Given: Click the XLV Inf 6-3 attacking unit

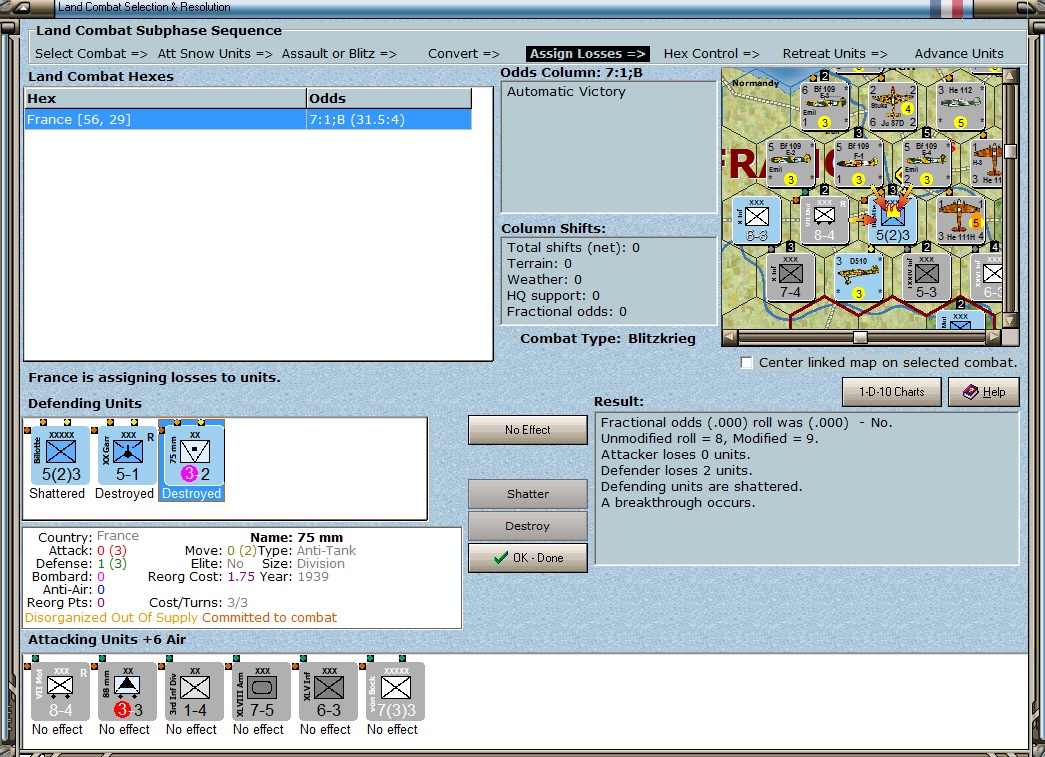Looking at the screenshot, I should click(329, 692).
